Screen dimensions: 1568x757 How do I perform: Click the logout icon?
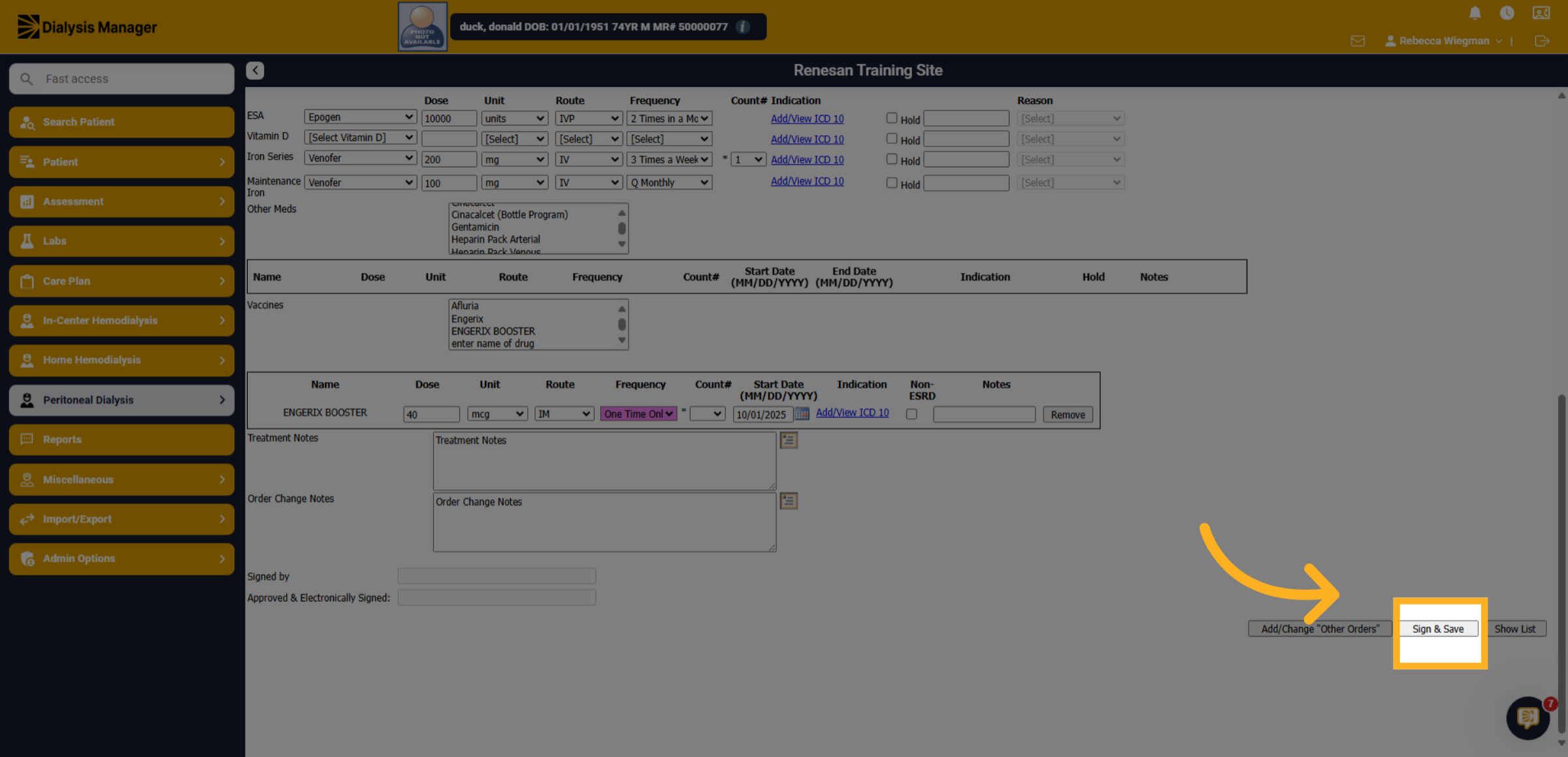point(1542,41)
